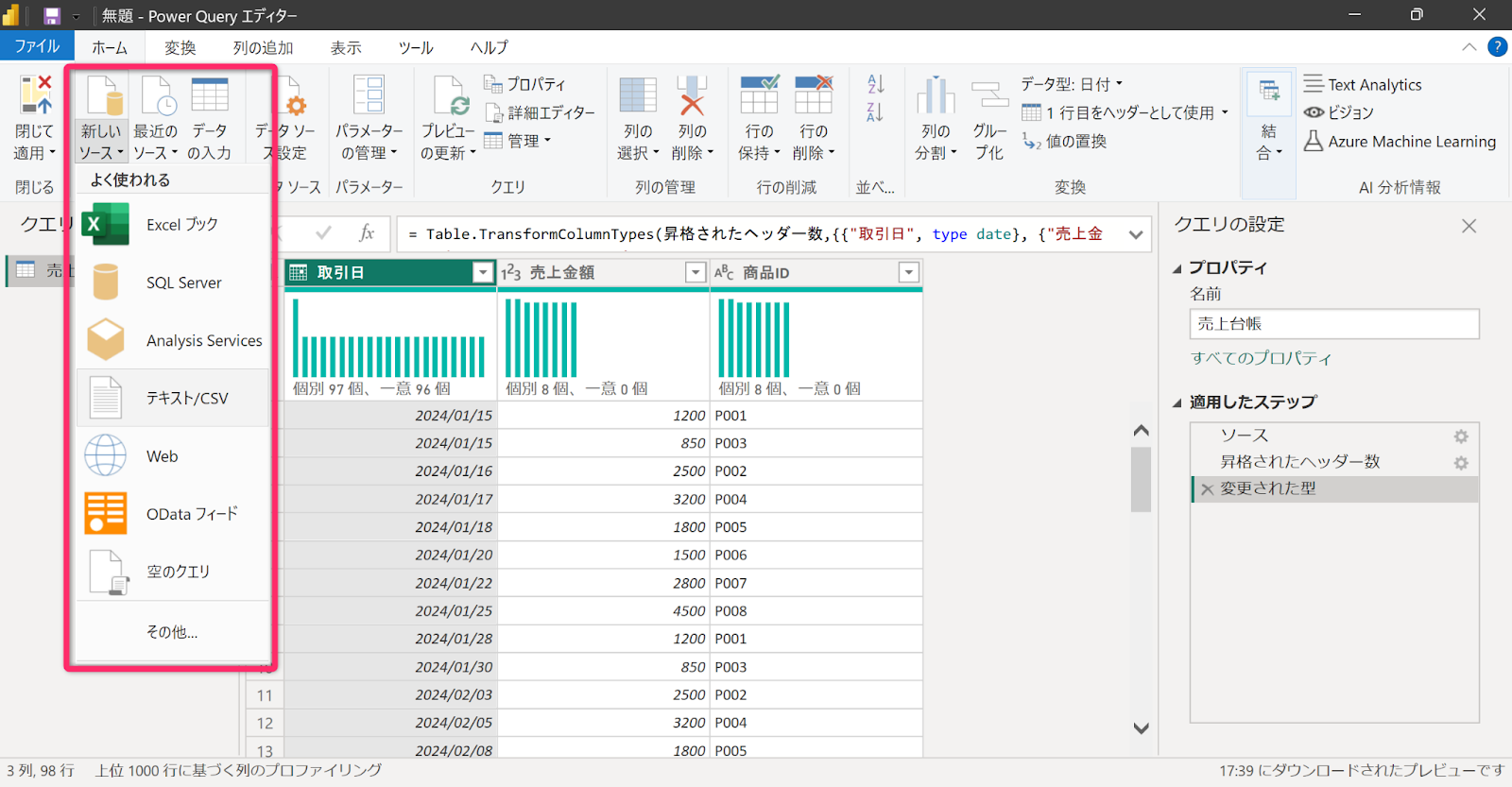Select the ソース applied step
This screenshot has width=1512, height=787.
(1334, 436)
